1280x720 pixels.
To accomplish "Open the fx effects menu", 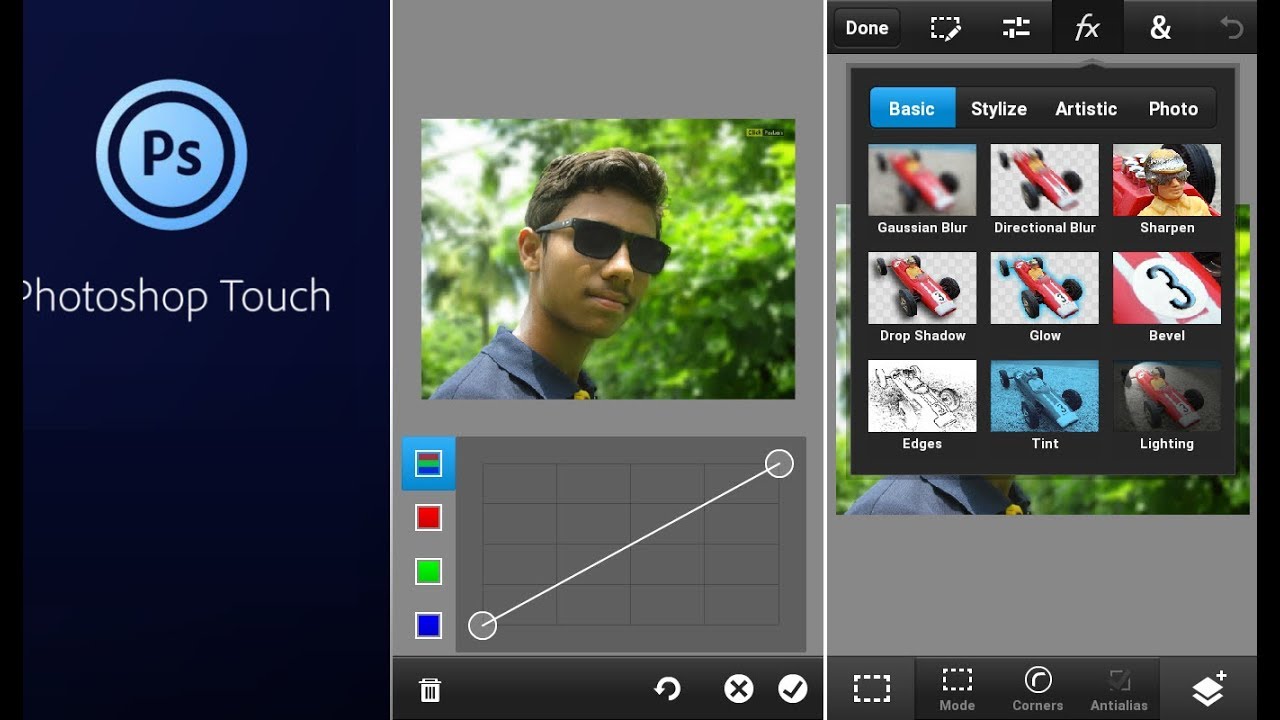I will pyautogui.click(x=1087, y=28).
